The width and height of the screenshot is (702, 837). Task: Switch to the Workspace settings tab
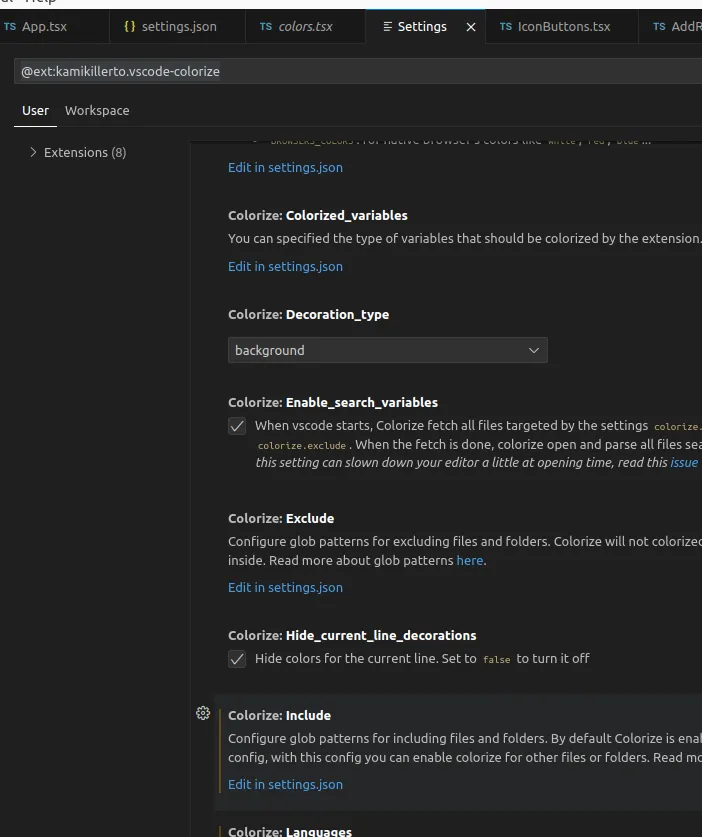97,110
